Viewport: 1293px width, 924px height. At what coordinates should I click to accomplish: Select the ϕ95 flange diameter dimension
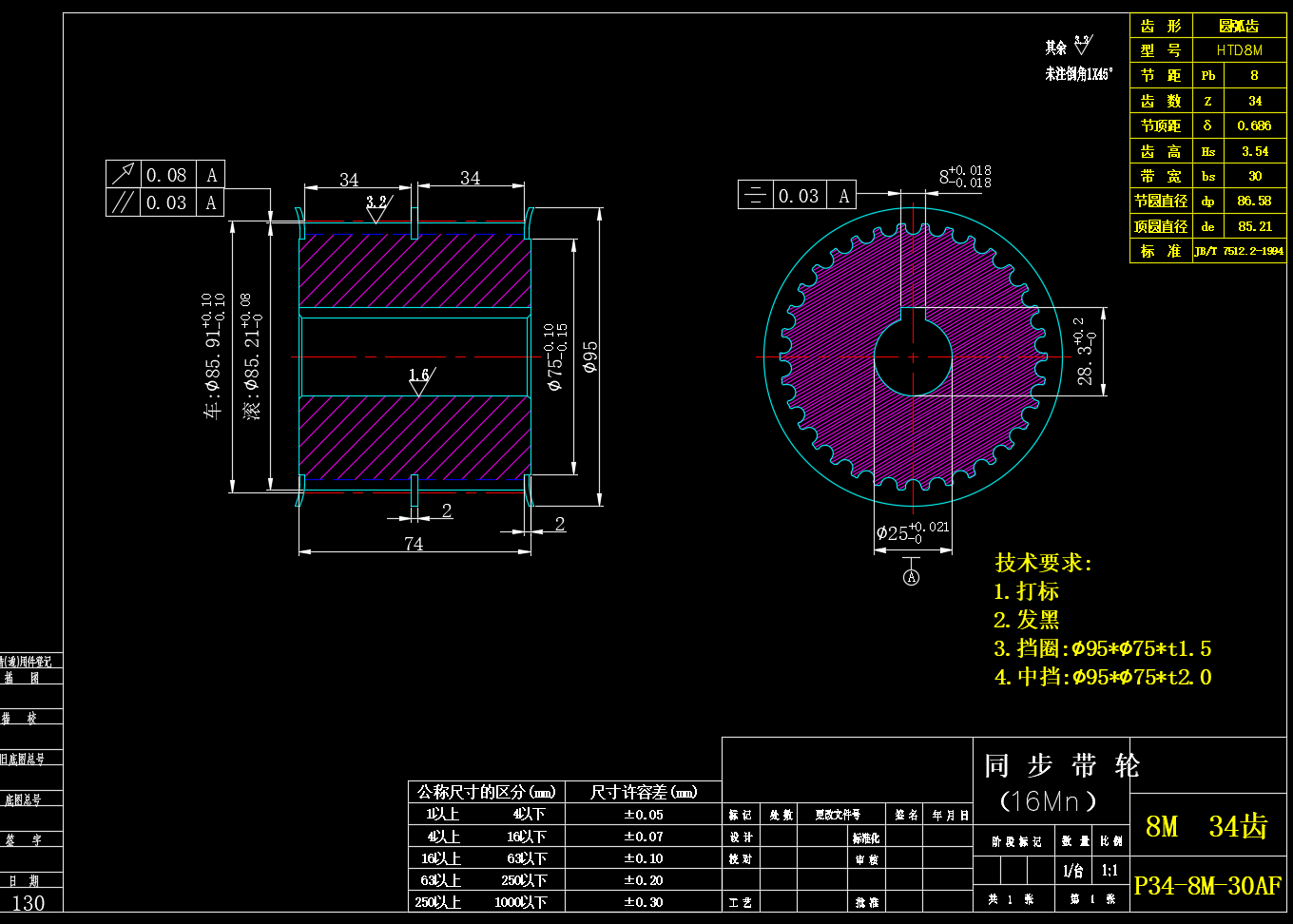pos(591,356)
